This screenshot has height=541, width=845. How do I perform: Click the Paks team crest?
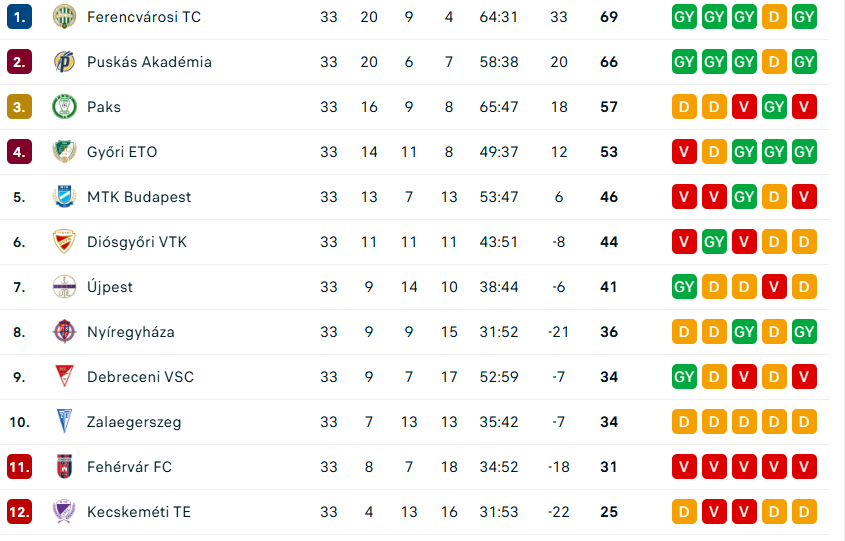64,107
